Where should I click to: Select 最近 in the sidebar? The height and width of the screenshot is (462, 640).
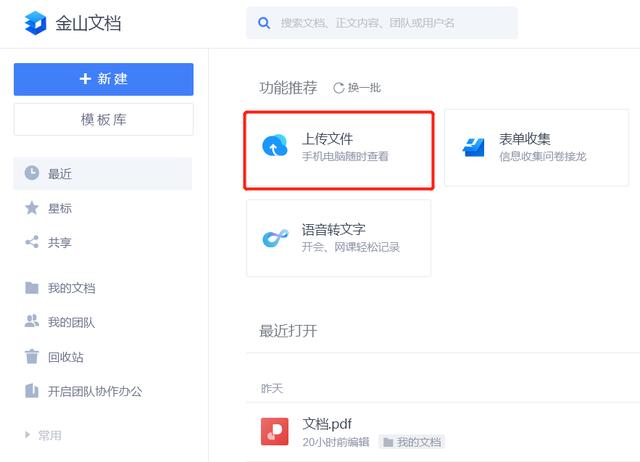click(103, 173)
